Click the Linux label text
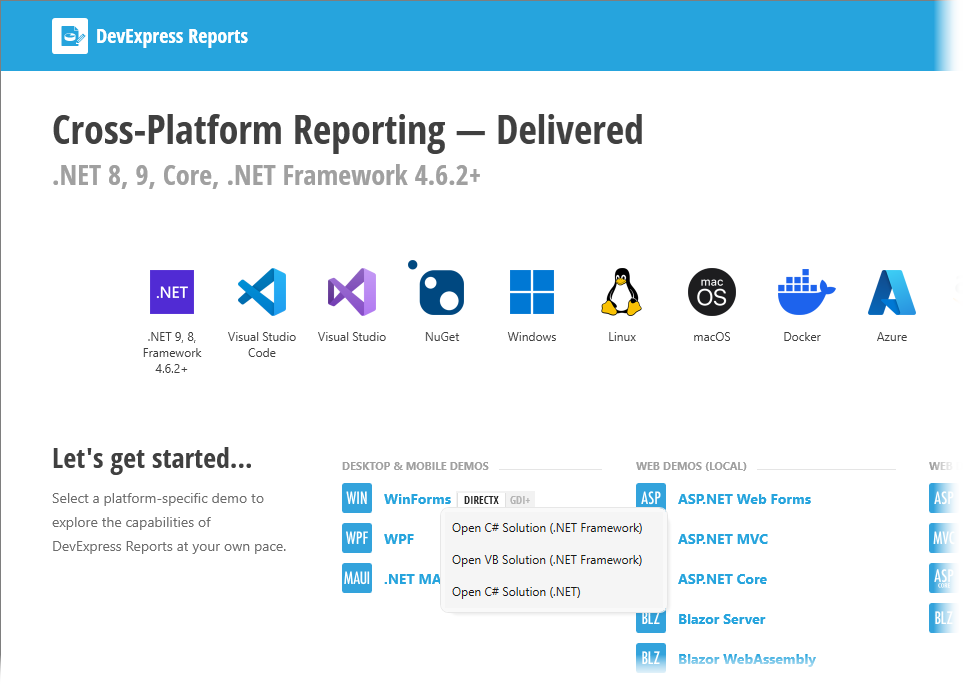 [x=622, y=337]
